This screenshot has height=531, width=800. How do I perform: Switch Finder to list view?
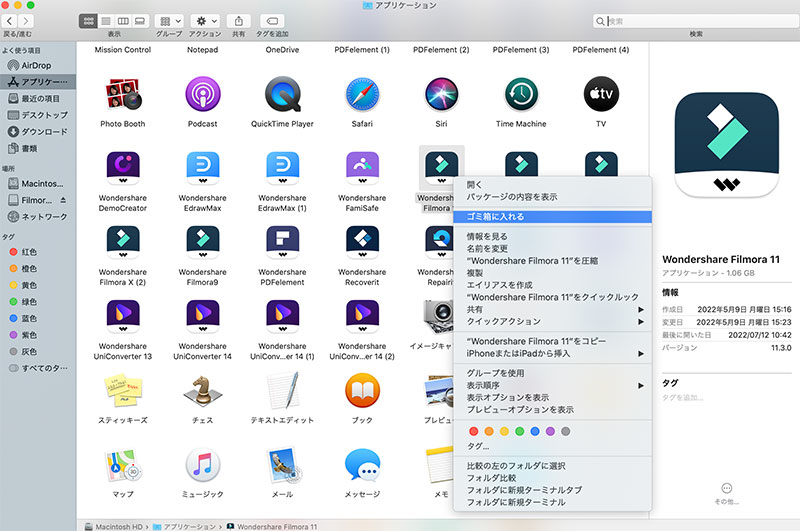[106, 21]
